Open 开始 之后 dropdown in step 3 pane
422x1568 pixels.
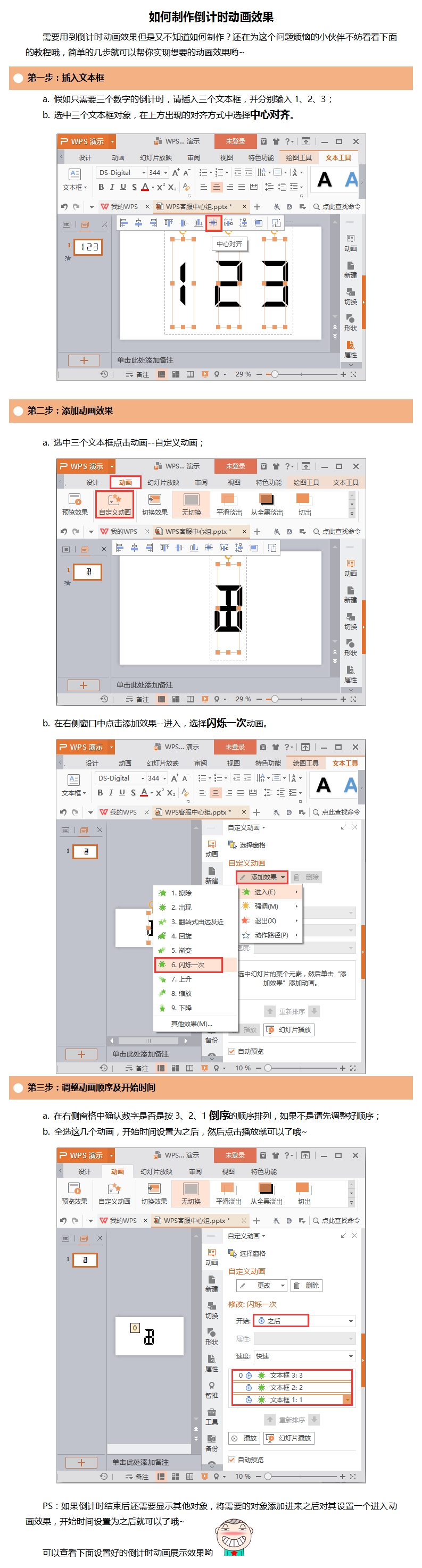click(304, 1321)
